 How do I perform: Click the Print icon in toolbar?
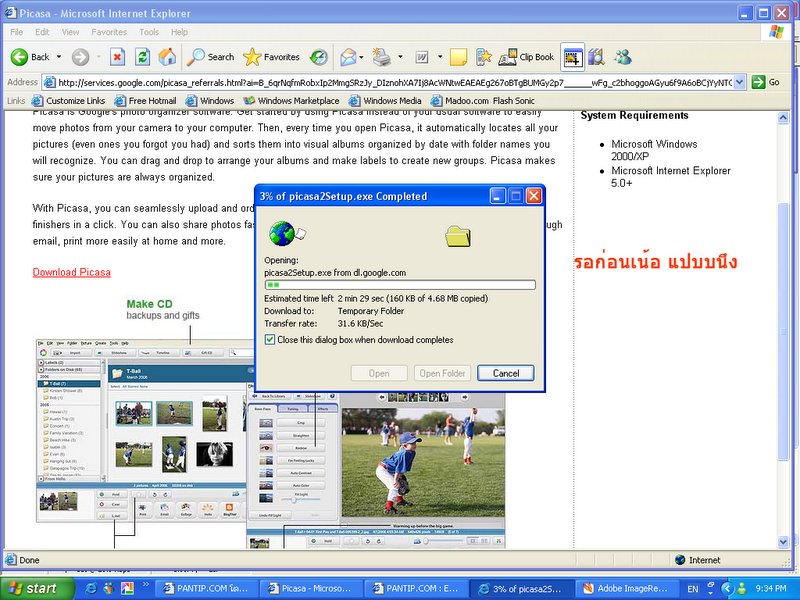click(x=381, y=57)
